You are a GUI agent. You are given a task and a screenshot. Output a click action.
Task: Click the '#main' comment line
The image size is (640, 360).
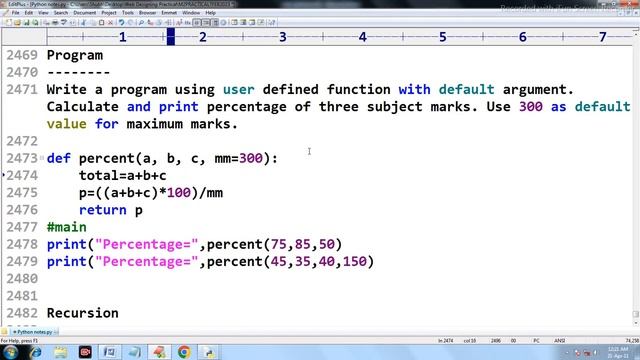tap(67, 227)
